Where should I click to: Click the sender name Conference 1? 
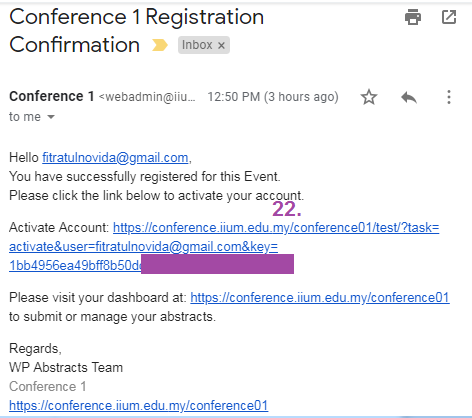[52, 96]
